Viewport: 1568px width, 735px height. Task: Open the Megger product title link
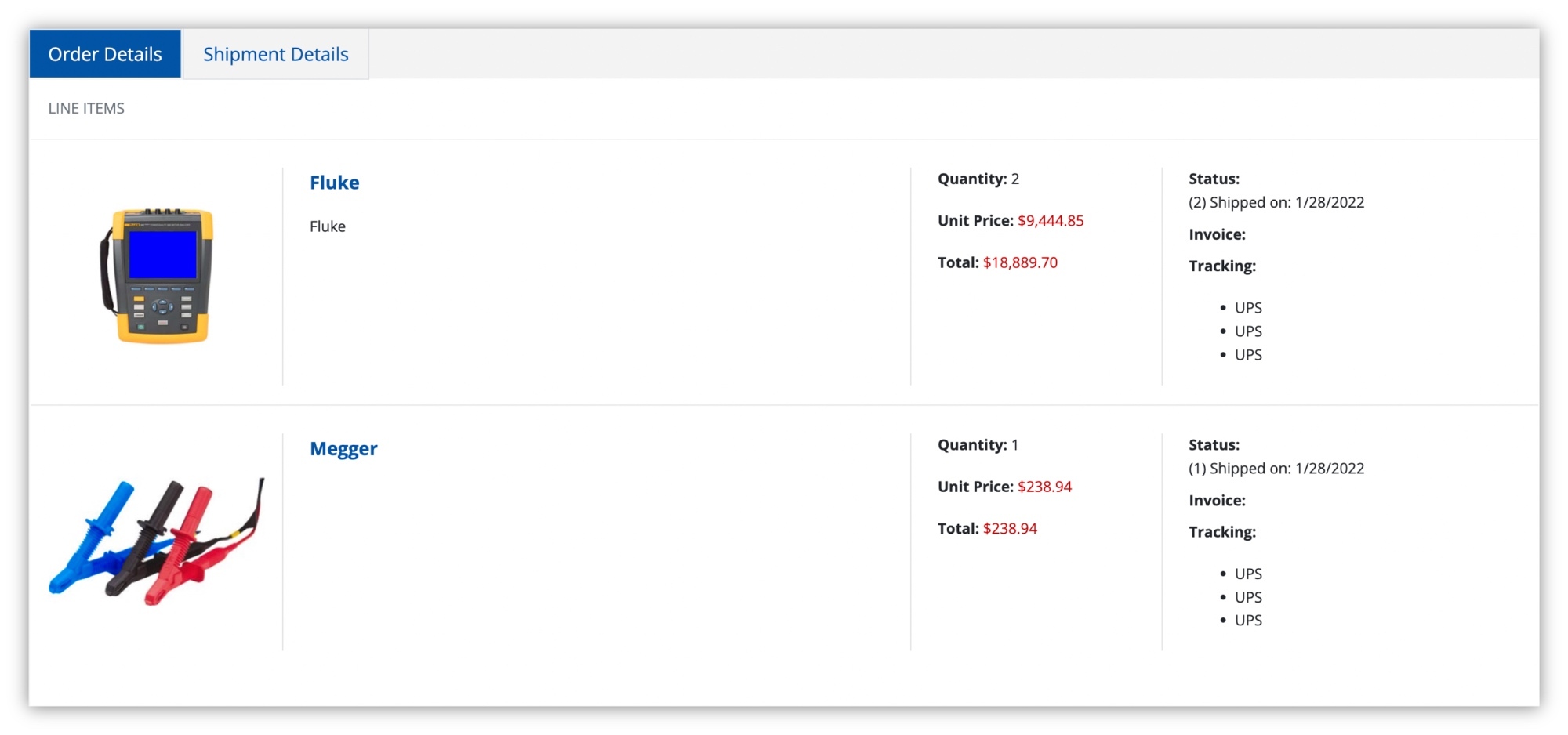pyautogui.click(x=343, y=449)
